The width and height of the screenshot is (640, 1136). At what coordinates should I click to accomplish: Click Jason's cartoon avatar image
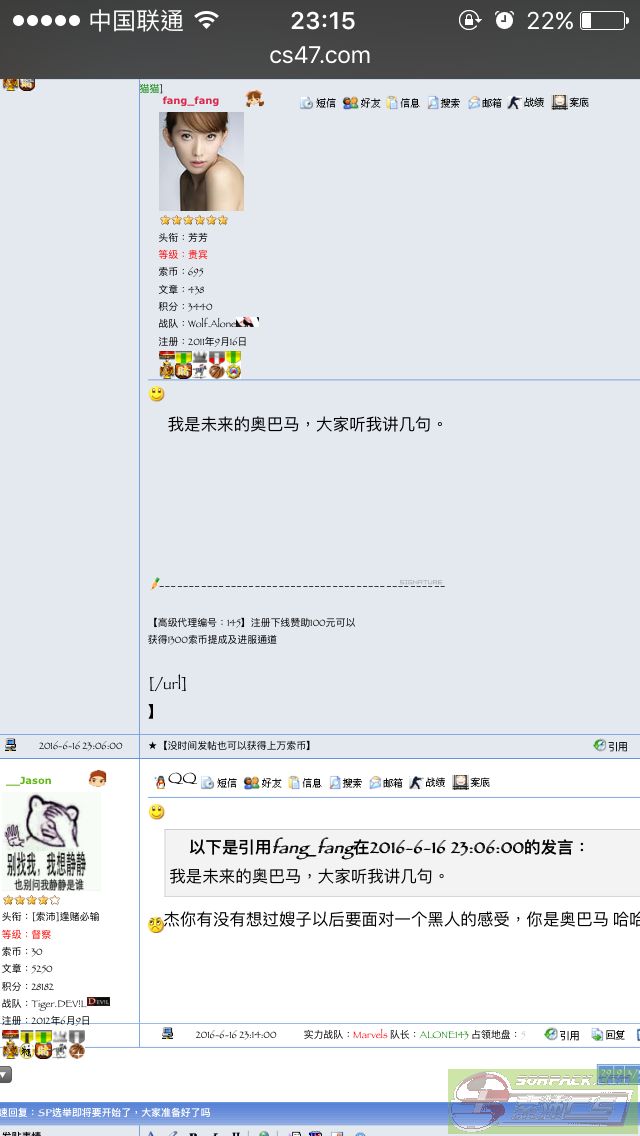(x=51, y=841)
